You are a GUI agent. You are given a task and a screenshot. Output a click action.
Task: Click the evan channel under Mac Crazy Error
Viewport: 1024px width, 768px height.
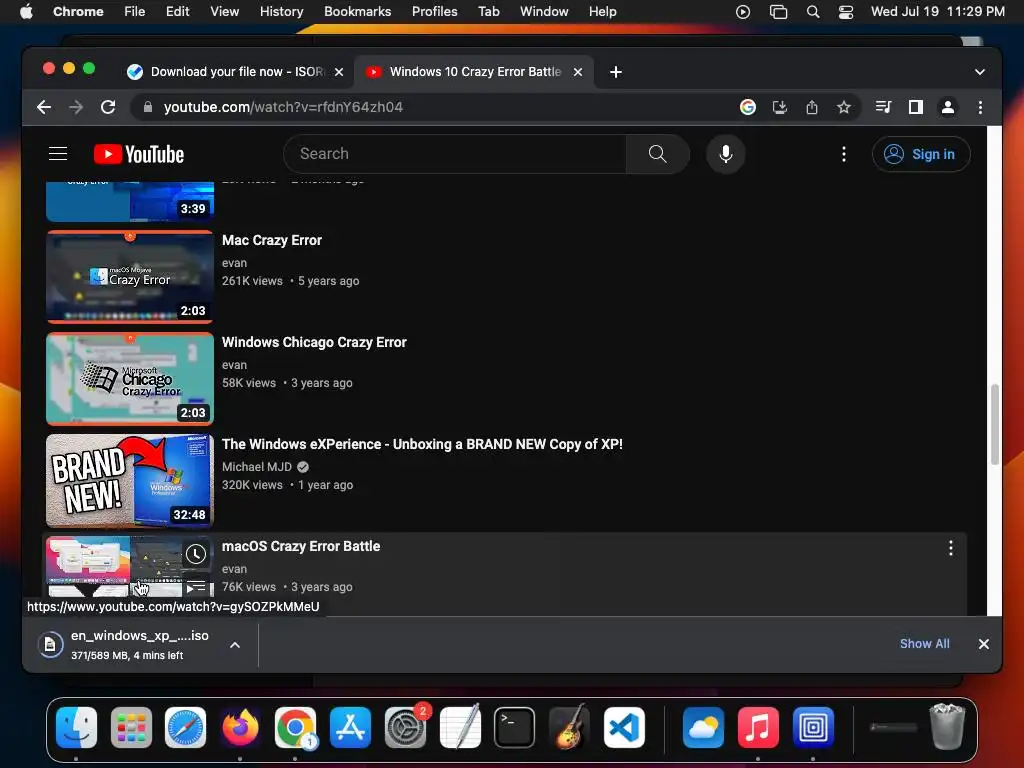[234, 263]
